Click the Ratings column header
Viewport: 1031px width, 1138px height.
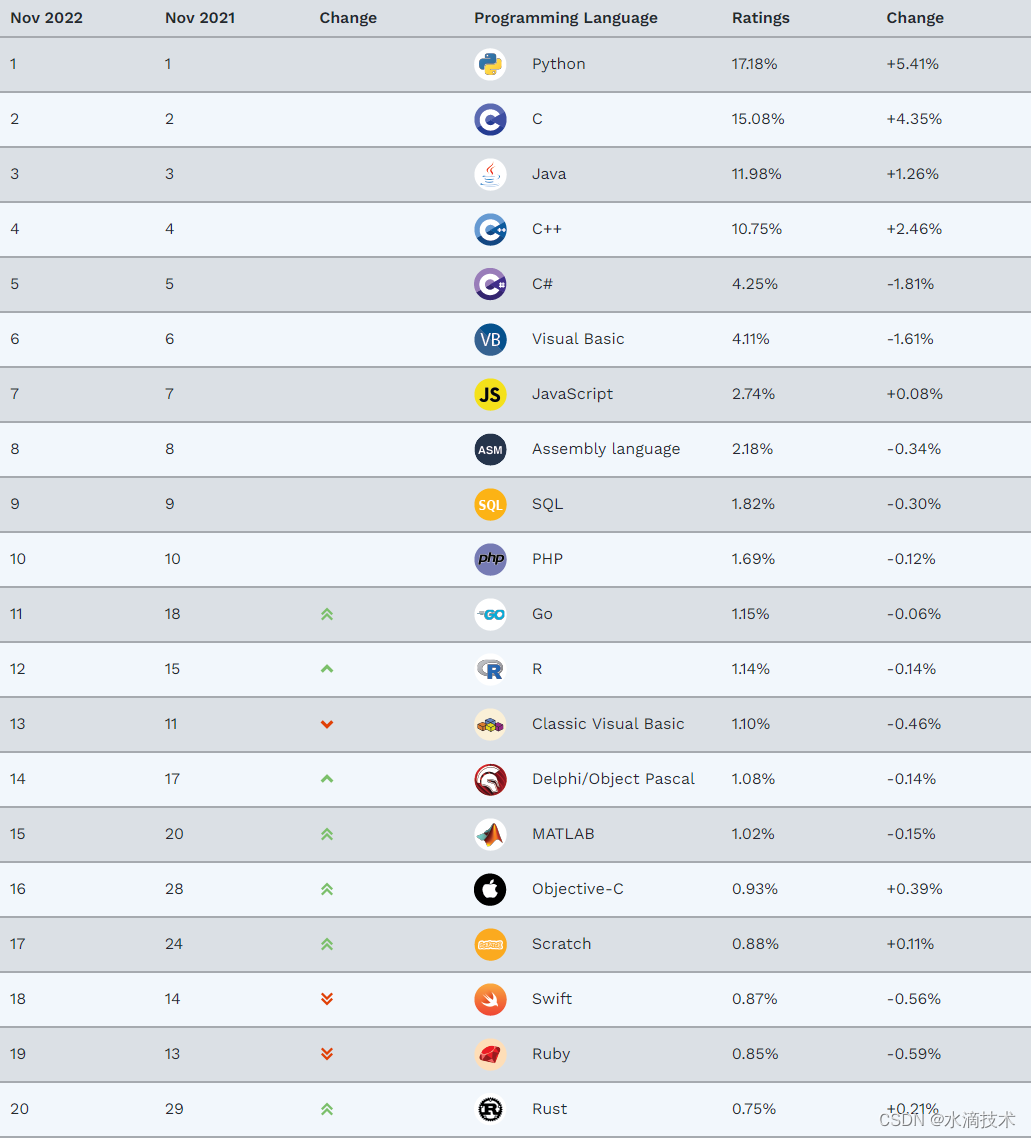(760, 18)
